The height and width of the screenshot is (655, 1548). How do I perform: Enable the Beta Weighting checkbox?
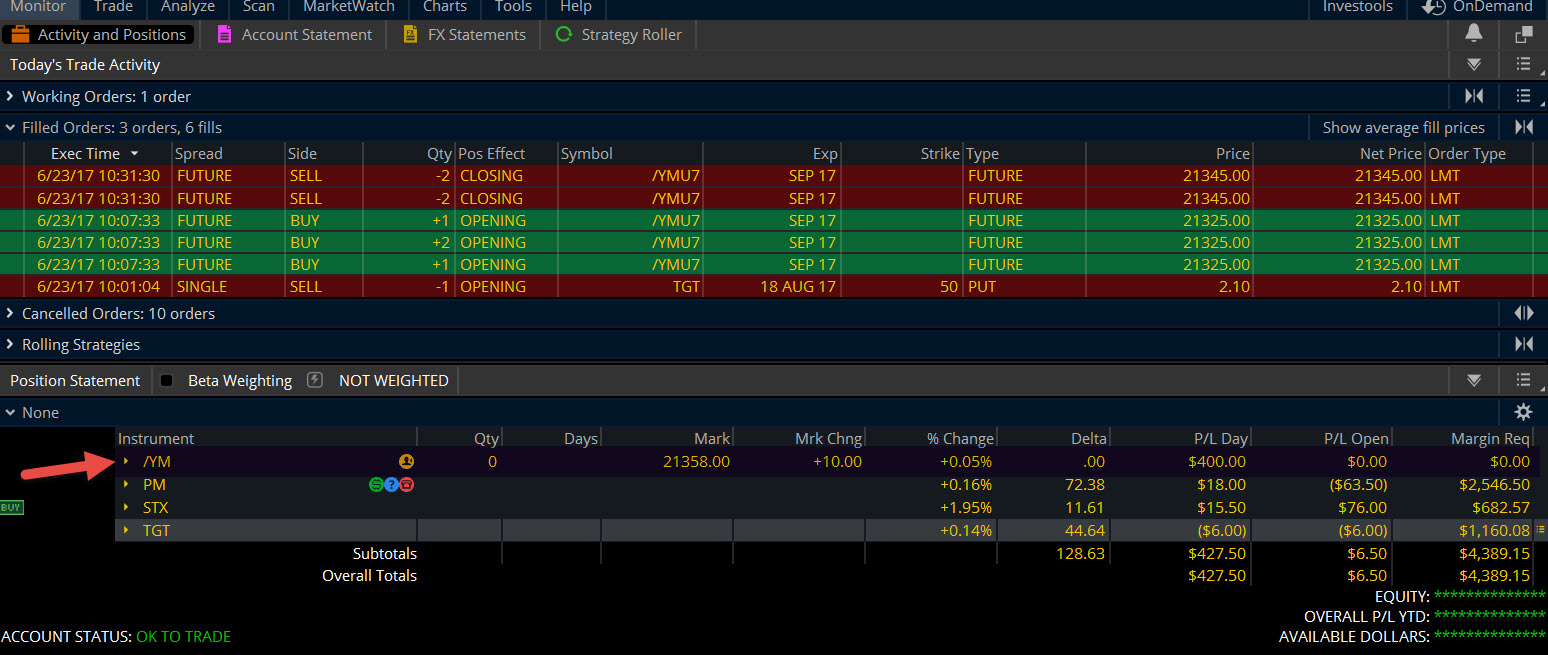coord(167,380)
